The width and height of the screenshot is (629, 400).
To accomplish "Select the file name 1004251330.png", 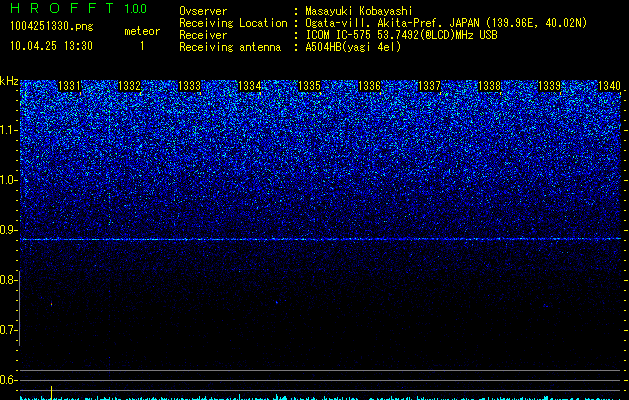I will [52, 26].
